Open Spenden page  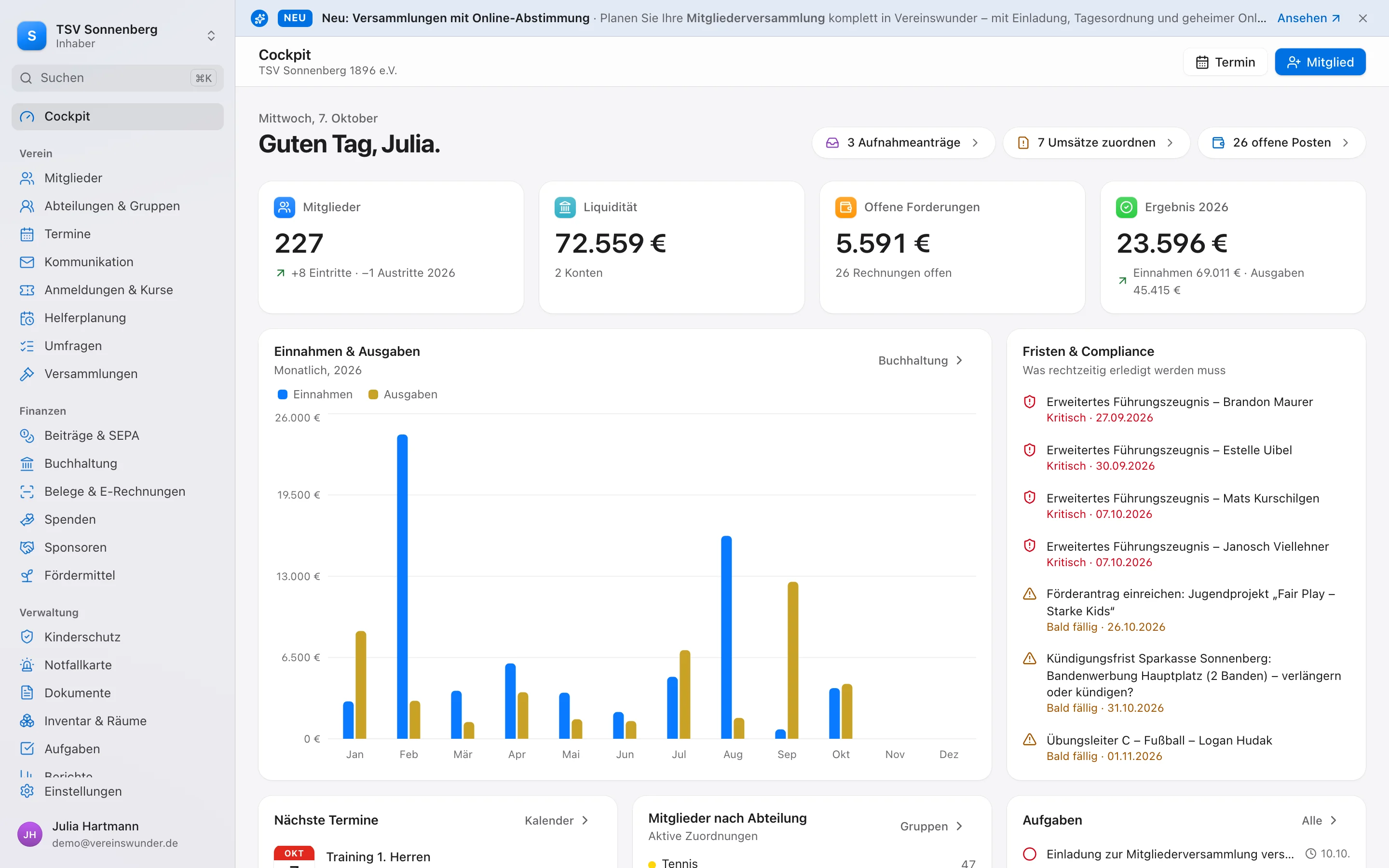tap(117, 519)
